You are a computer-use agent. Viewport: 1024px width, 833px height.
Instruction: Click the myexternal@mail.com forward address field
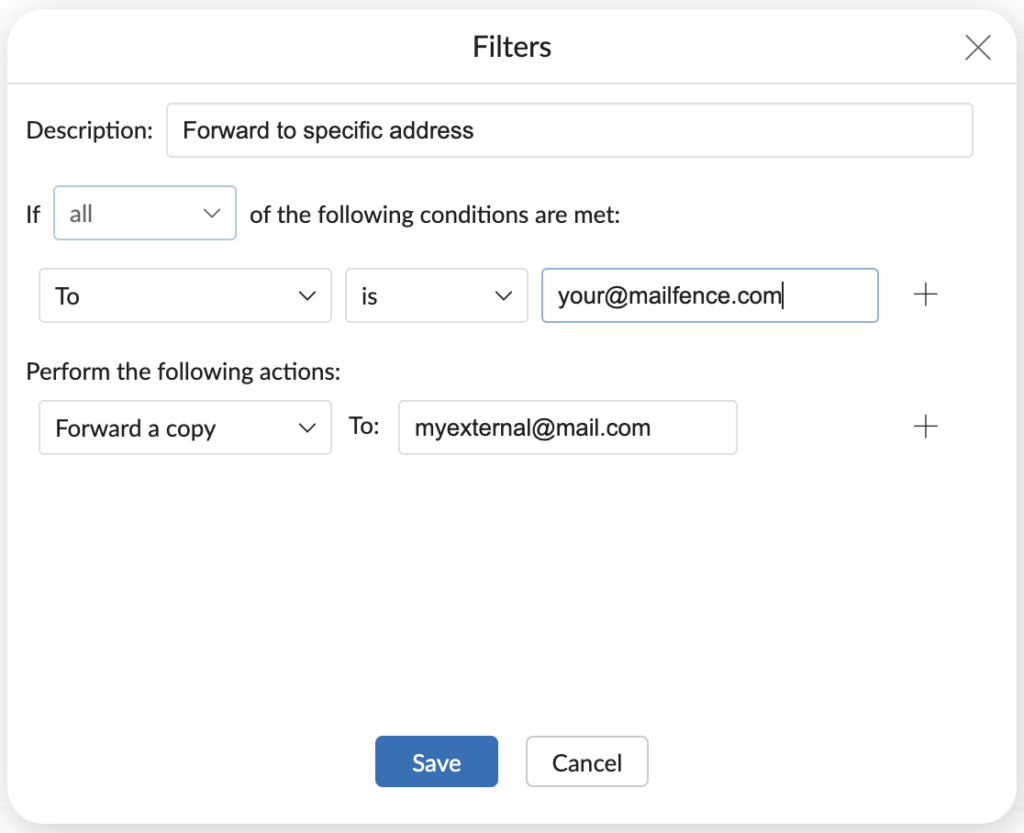[567, 428]
